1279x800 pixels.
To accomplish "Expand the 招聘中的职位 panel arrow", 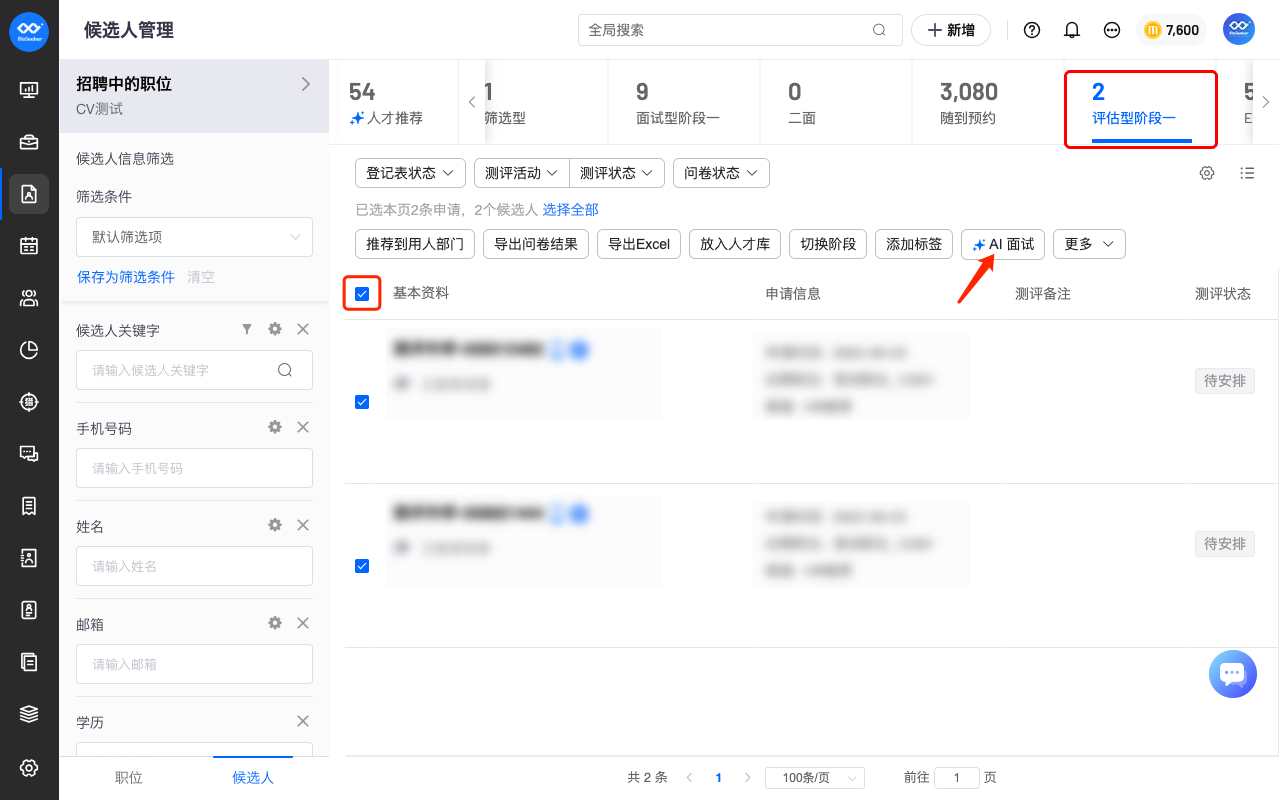I will [x=306, y=84].
